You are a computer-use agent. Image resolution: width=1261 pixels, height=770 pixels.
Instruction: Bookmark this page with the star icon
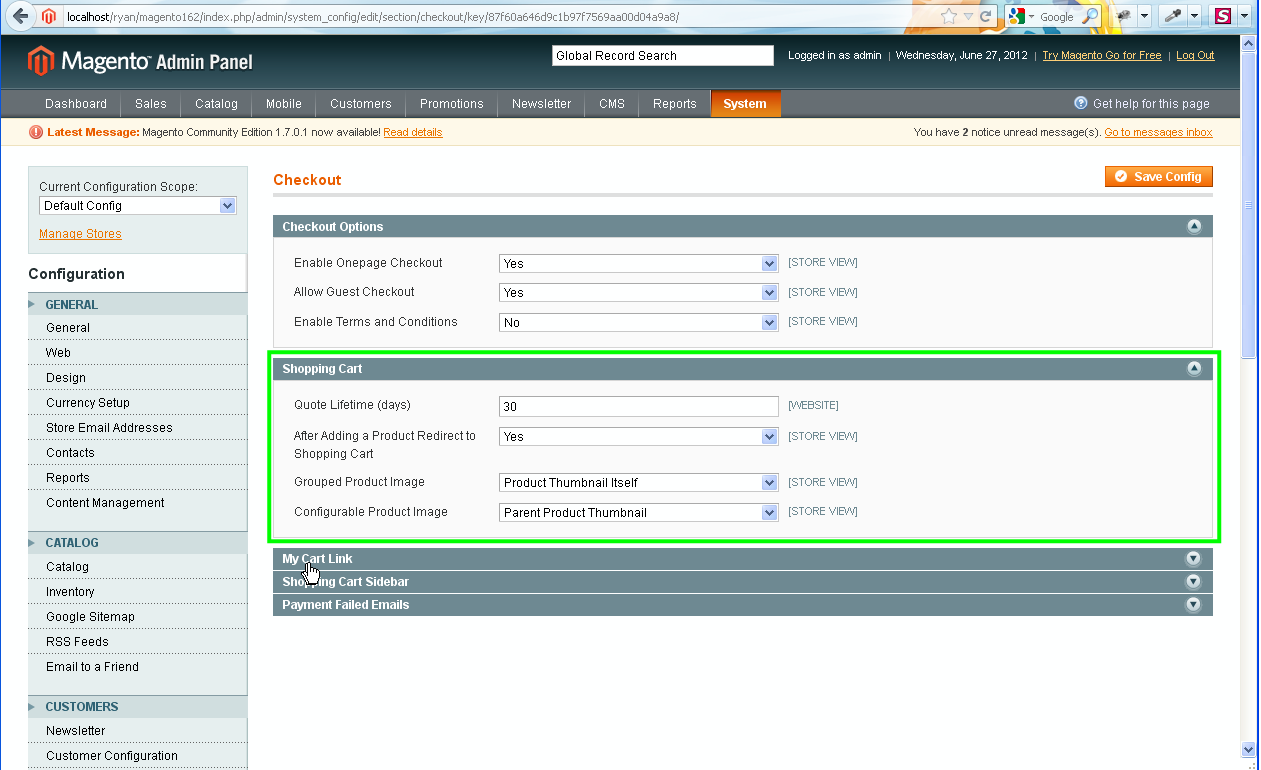point(949,16)
